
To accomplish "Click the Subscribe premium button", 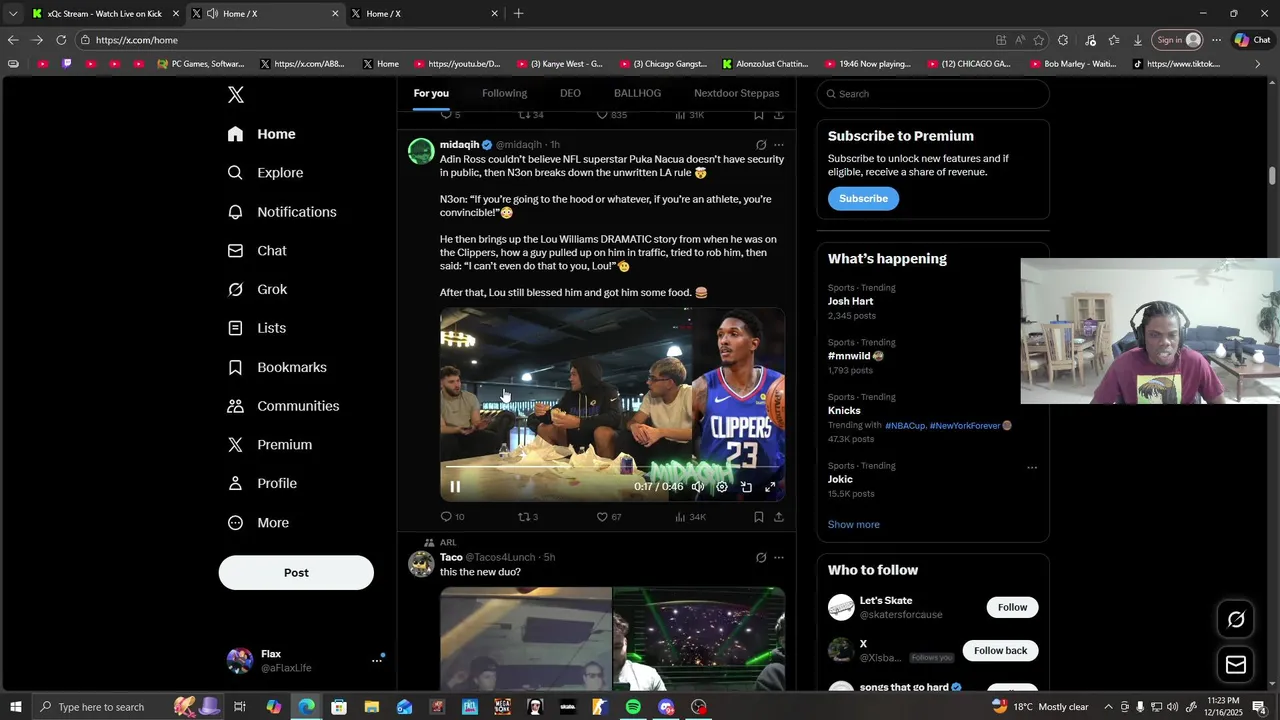I will tap(863, 198).
